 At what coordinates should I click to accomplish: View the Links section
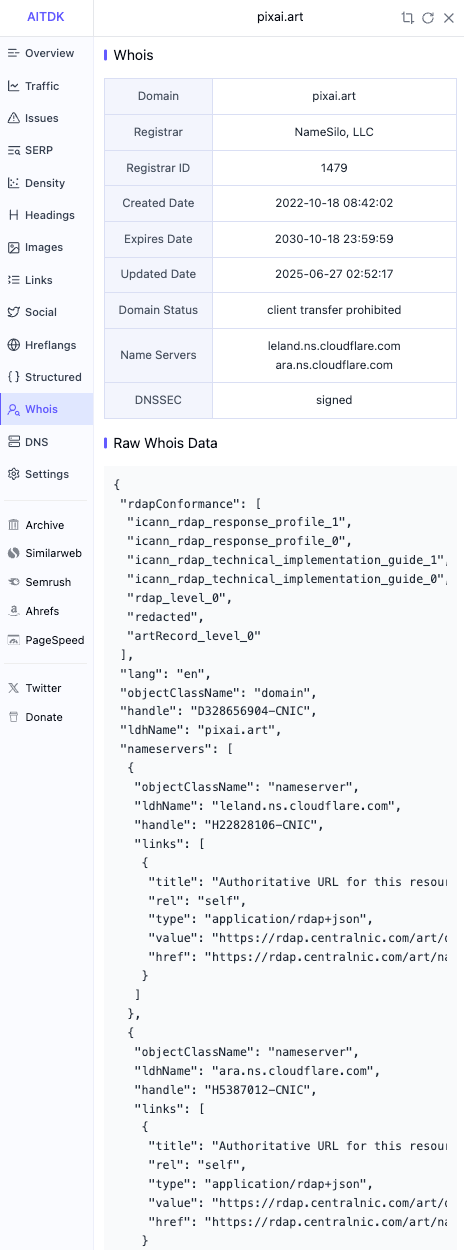(x=46, y=280)
